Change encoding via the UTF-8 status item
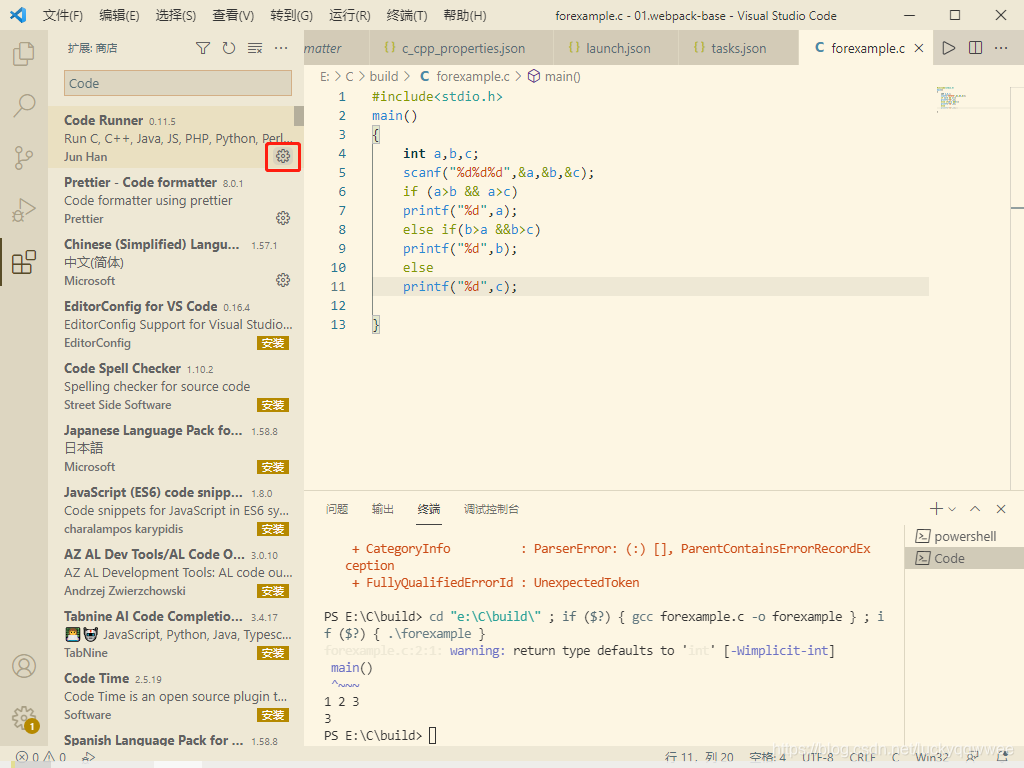Image resolution: width=1024 pixels, height=768 pixels. pyautogui.click(x=818, y=758)
